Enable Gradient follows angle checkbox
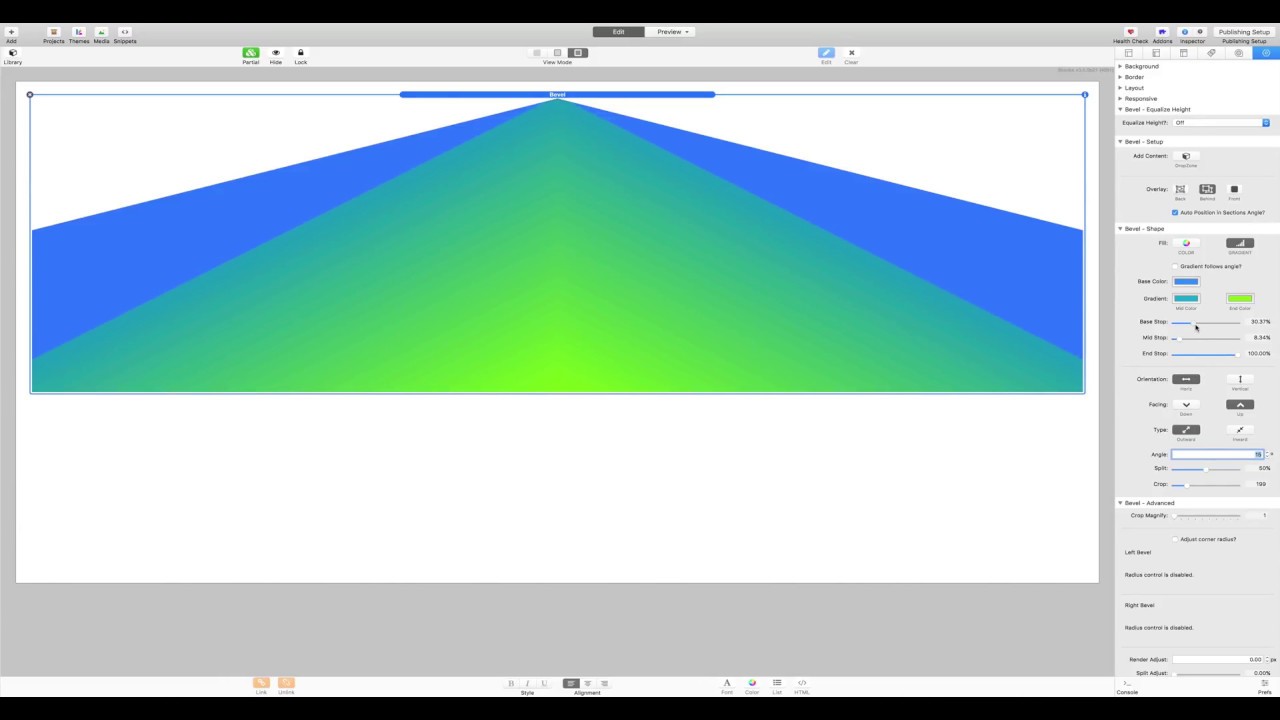This screenshot has height=720, width=1280. pyautogui.click(x=1175, y=266)
